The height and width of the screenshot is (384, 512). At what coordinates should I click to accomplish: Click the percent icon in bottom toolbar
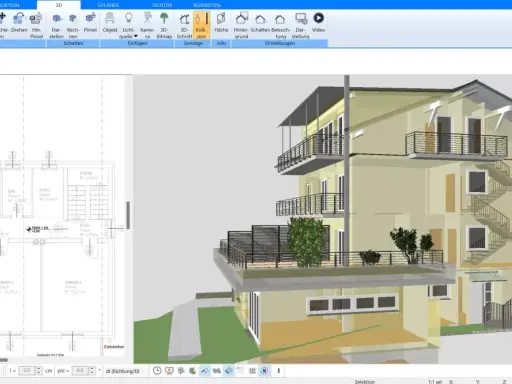tap(217, 371)
